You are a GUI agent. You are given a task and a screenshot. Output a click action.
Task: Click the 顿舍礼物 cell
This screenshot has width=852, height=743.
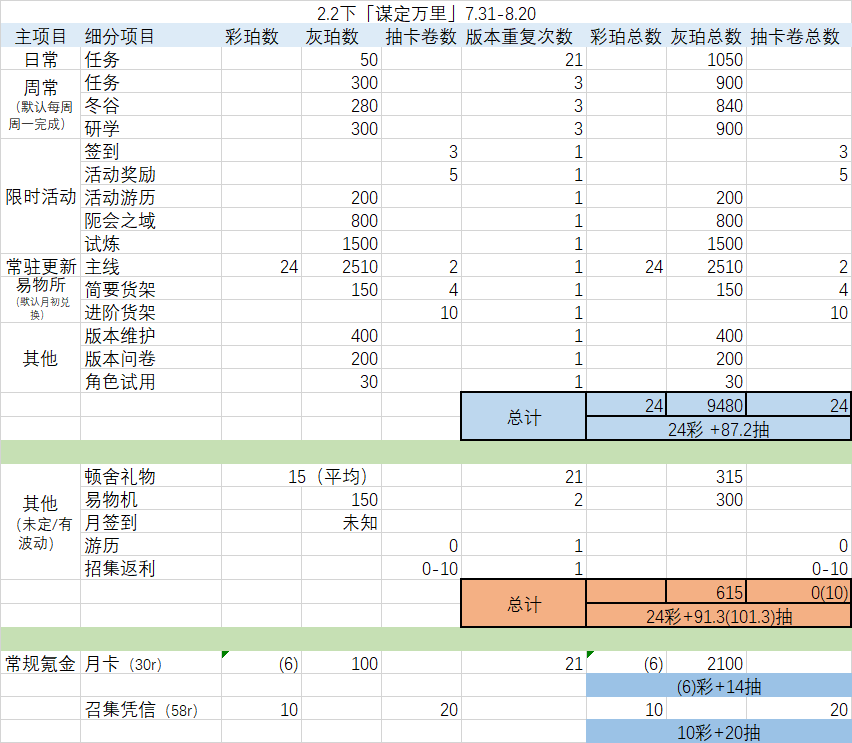151,476
